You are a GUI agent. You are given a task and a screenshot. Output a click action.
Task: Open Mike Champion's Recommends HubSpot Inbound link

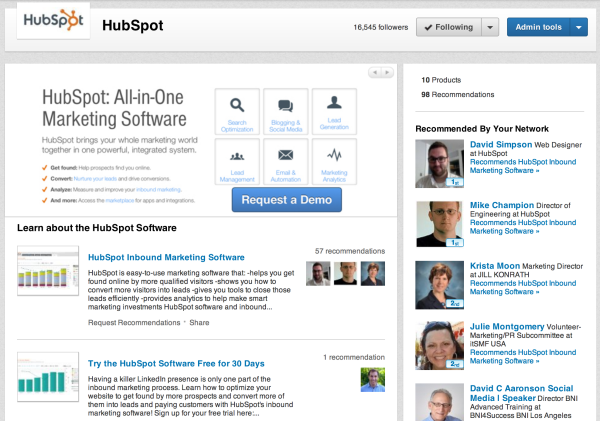(523, 227)
